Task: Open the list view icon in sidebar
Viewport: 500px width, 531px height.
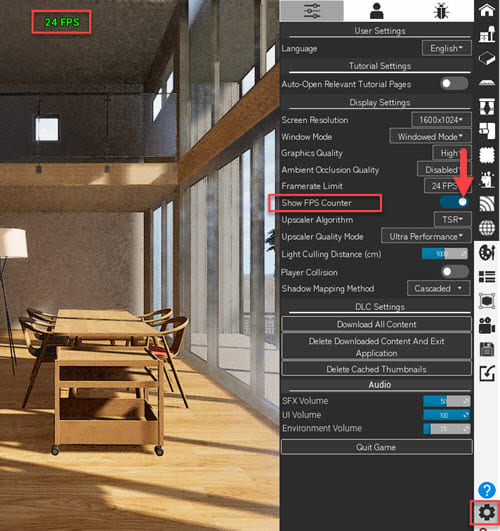Action: (x=487, y=277)
